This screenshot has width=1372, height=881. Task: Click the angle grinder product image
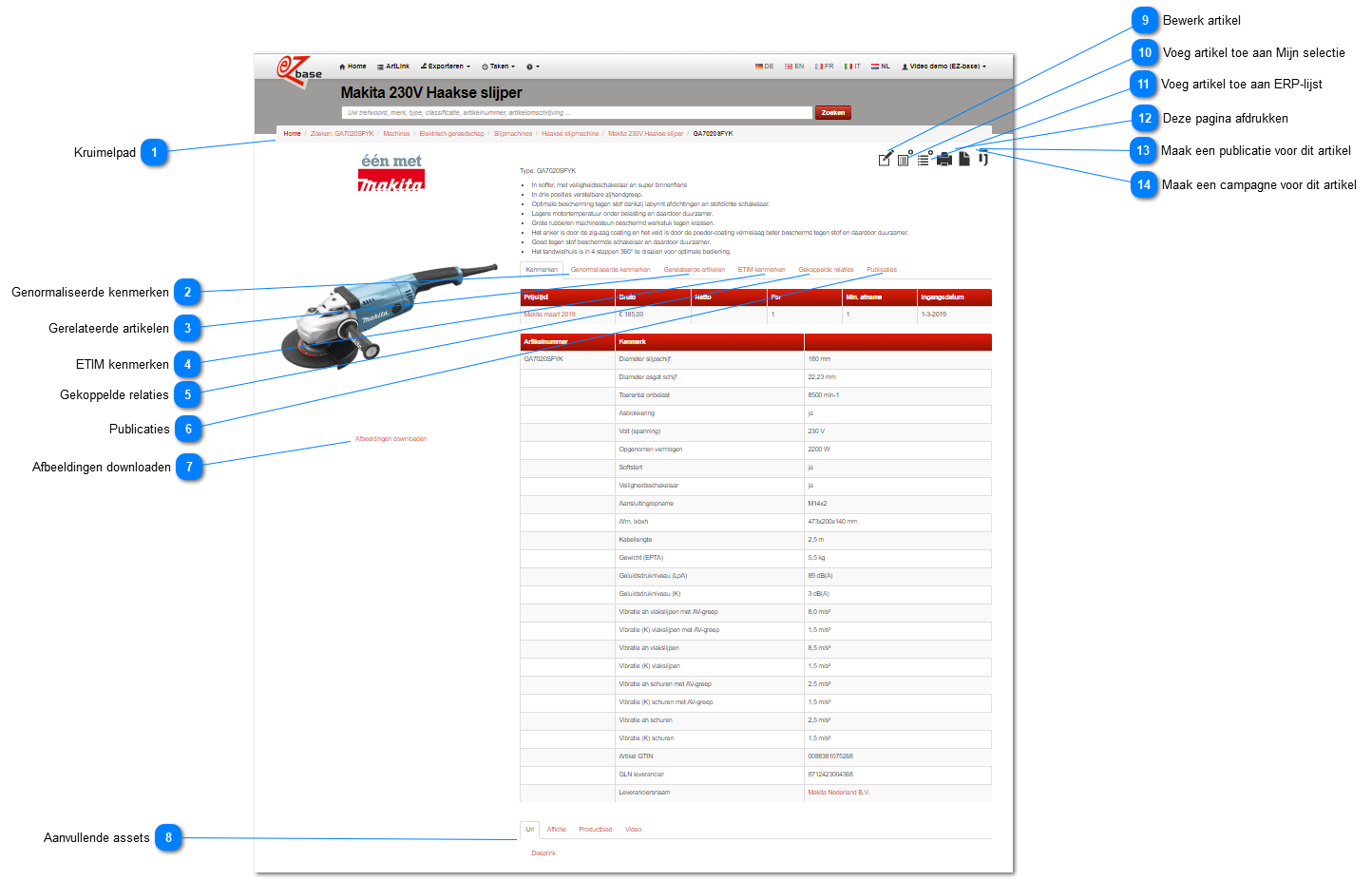coord(390,318)
